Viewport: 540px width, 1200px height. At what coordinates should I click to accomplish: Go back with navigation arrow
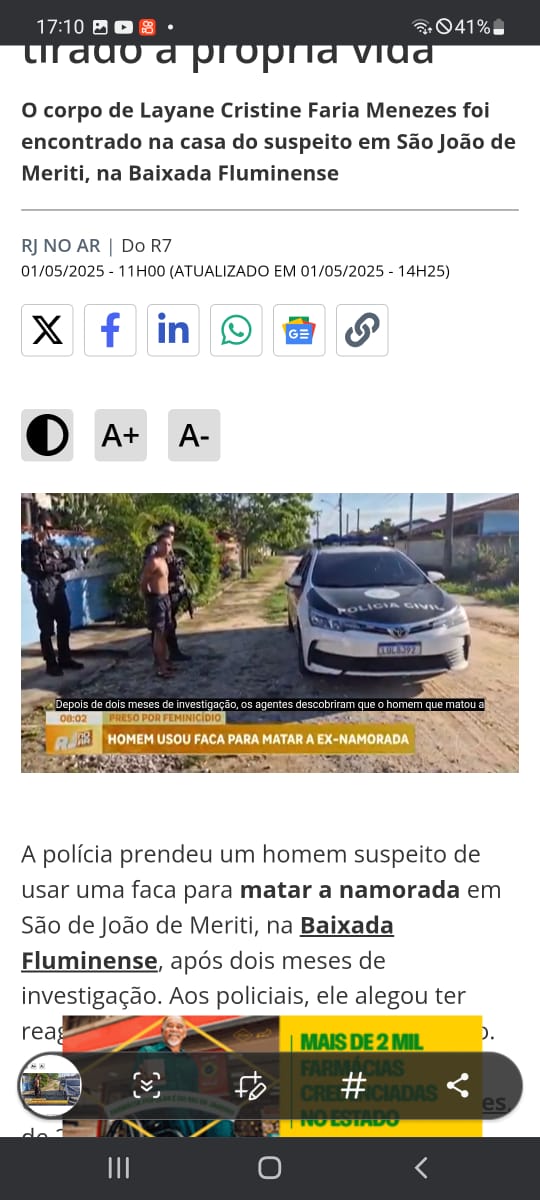pyautogui.click(x=421, y=1167)
